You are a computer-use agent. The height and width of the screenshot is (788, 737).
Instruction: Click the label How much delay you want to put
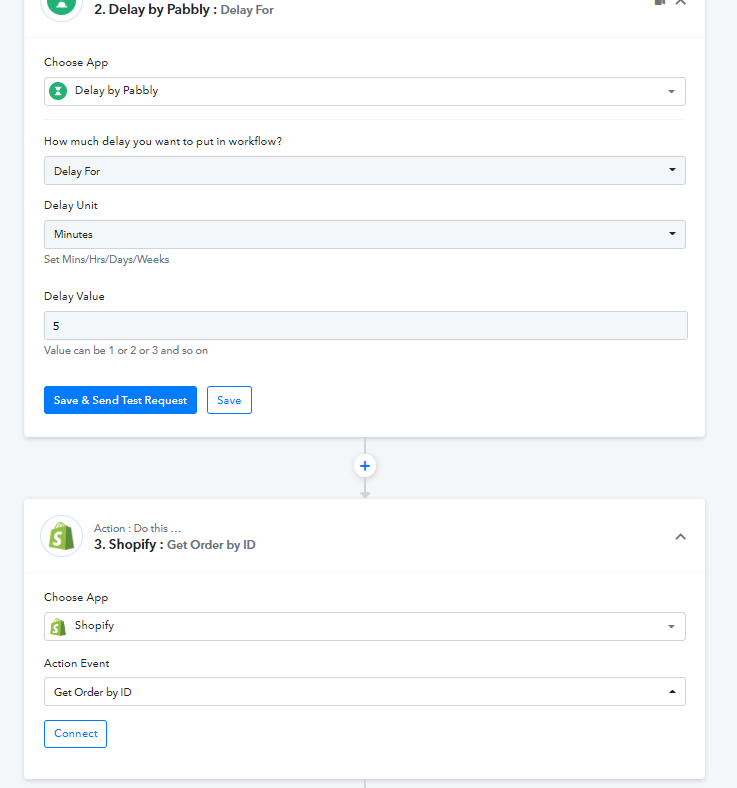(163, 141)
